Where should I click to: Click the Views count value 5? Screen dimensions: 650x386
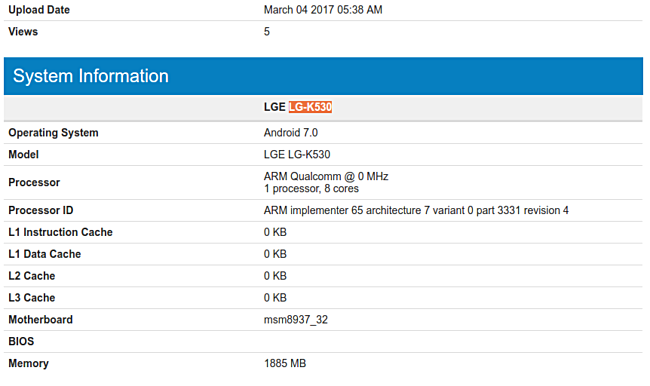coord(267,32)
